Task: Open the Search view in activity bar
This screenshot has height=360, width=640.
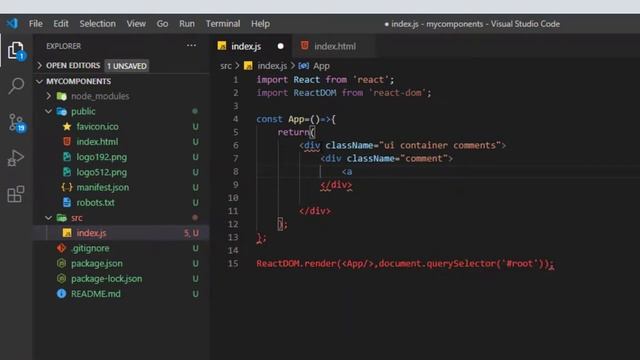Action: [x=16, y=86]
